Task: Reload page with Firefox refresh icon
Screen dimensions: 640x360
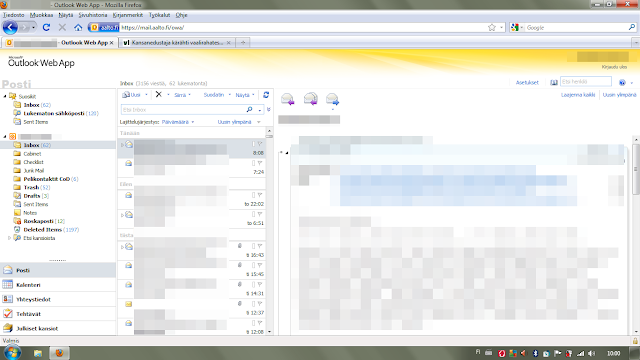Action: point(46,27)
